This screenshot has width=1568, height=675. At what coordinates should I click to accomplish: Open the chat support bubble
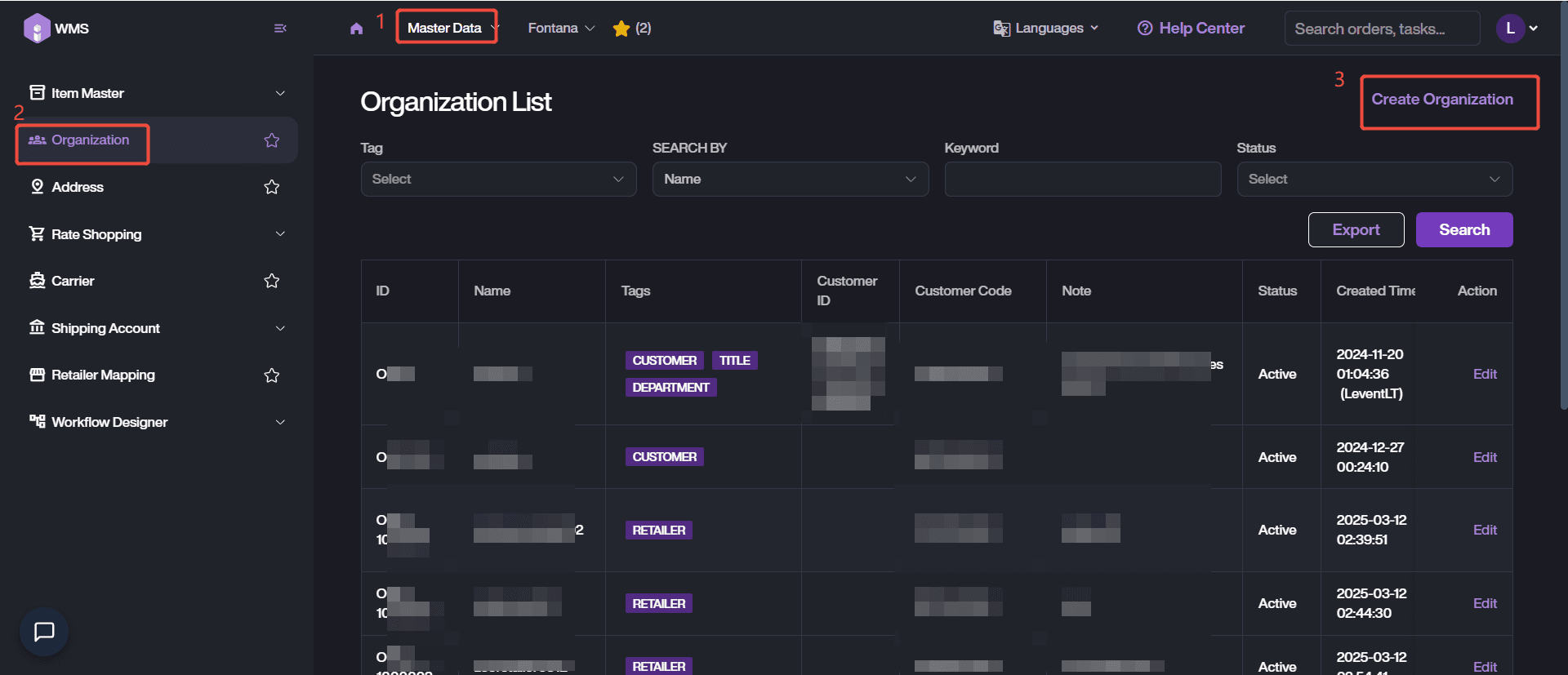pos(44,631)
